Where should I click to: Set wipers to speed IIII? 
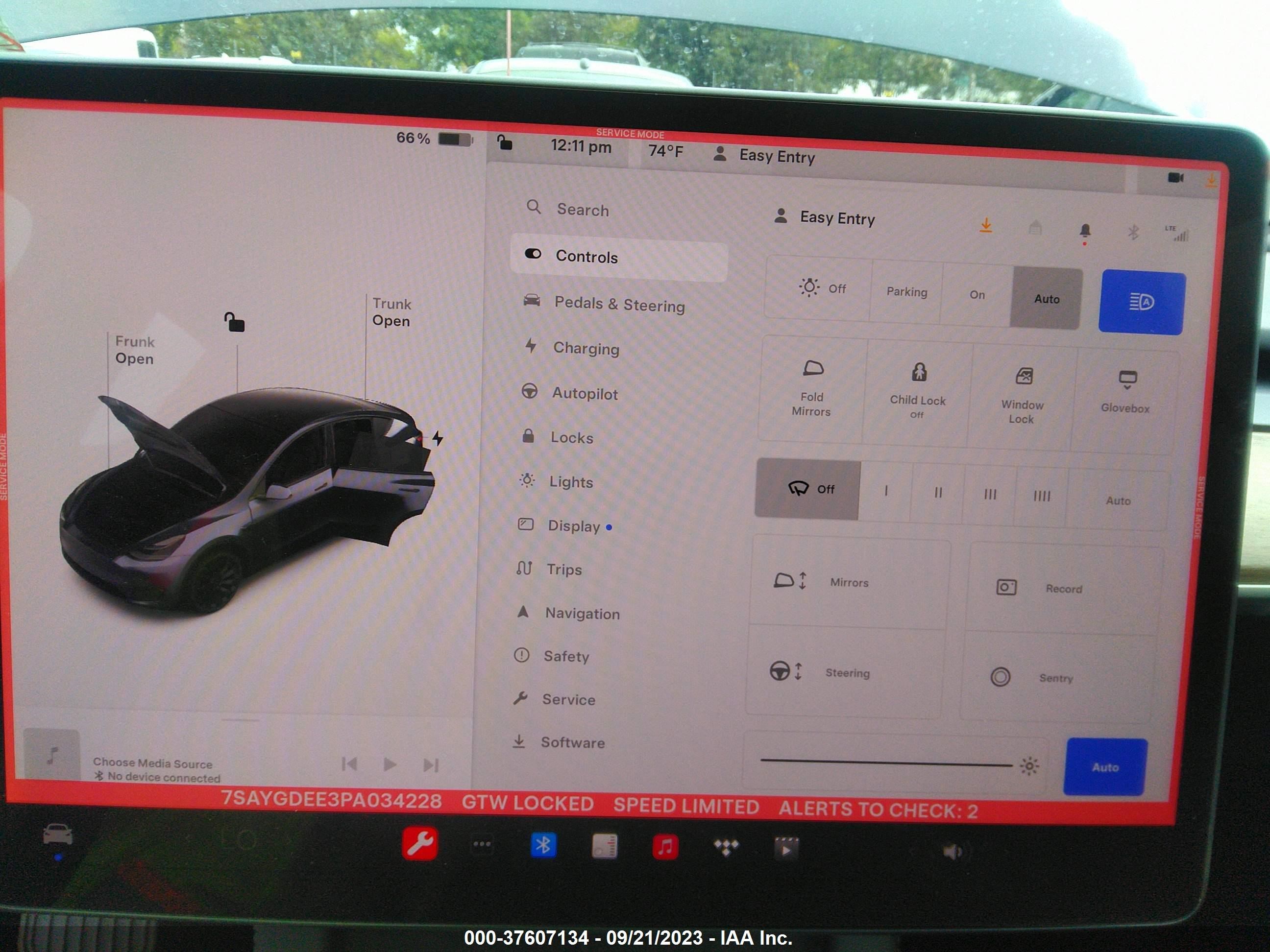click(1042, 497)
